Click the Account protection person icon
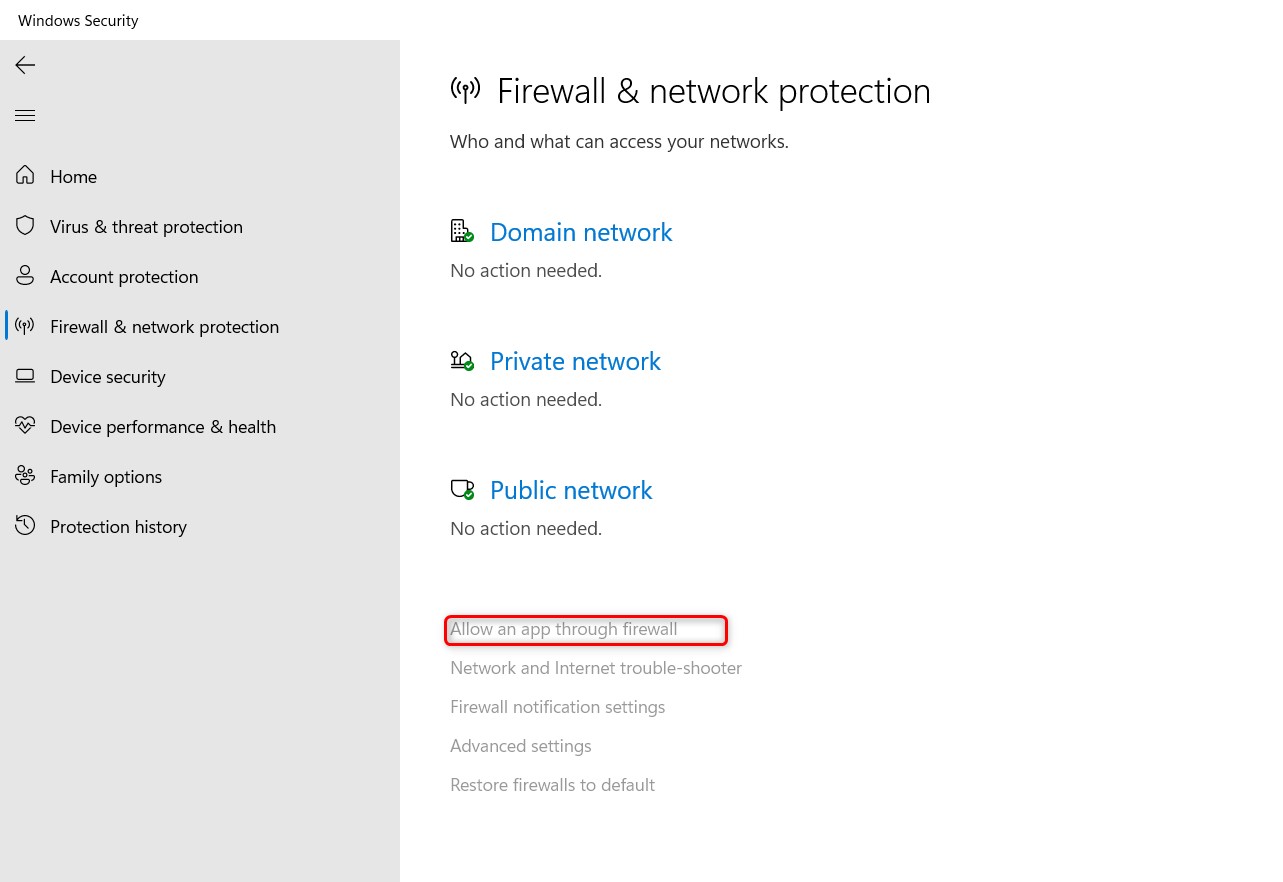Viewport: 1283px width, 882px height. [25, 275]
